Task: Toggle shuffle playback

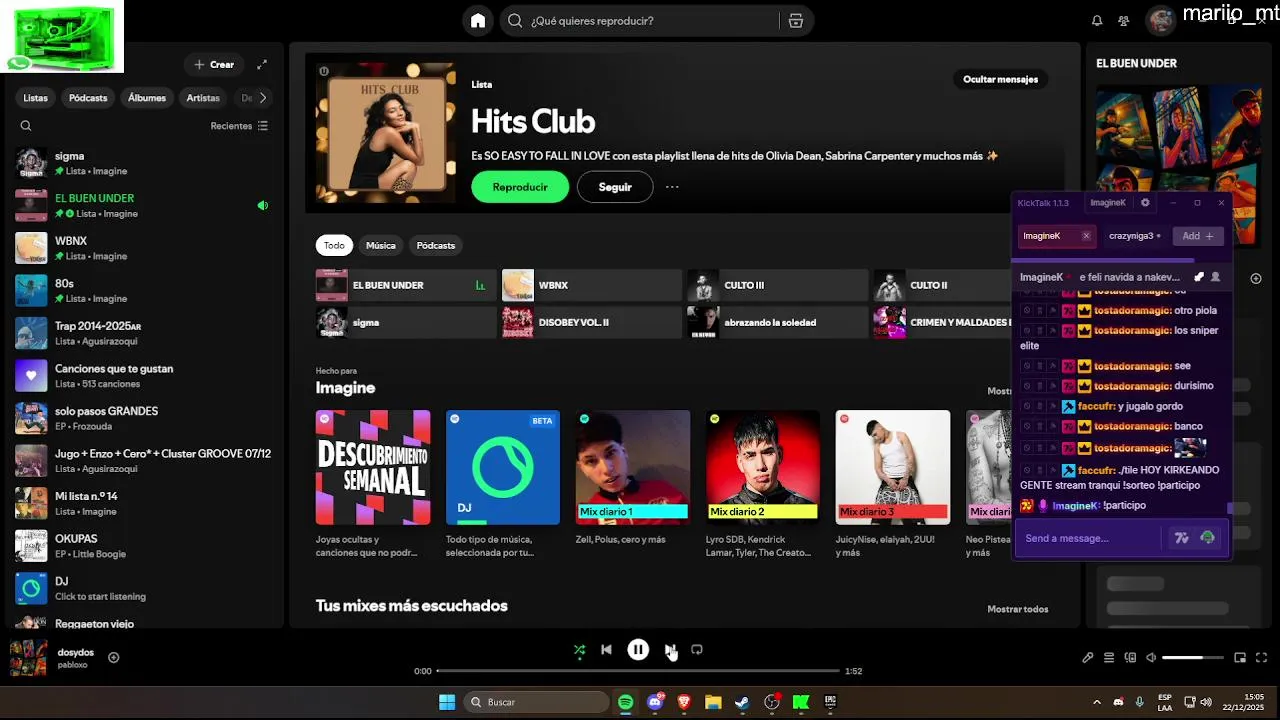Action: [x=579, y=649]
